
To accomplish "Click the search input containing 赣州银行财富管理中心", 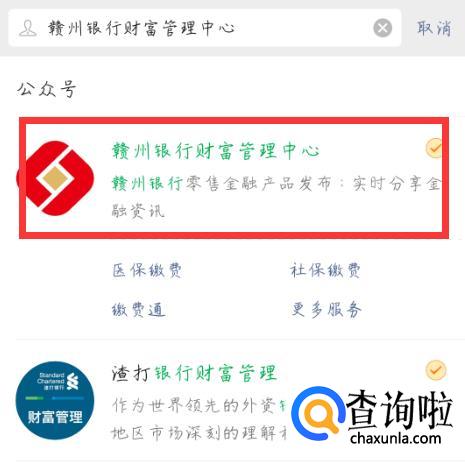I will 205,28.
